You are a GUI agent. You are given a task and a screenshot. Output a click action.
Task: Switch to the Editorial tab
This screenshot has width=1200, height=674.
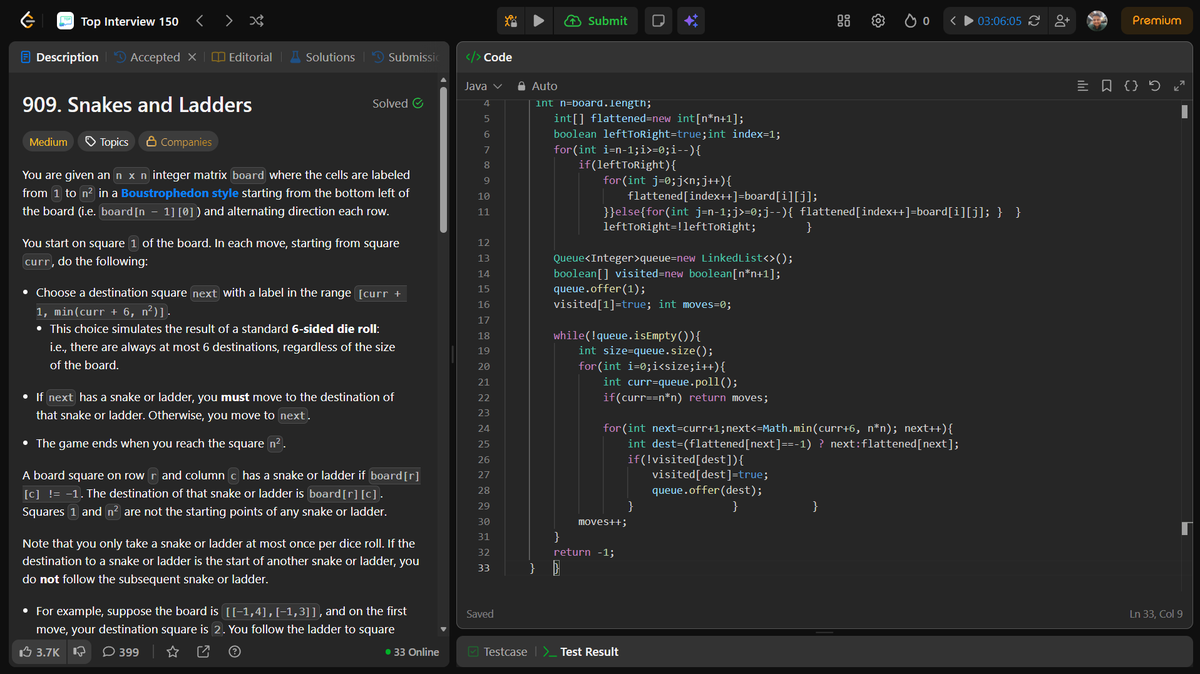[242, 57]
